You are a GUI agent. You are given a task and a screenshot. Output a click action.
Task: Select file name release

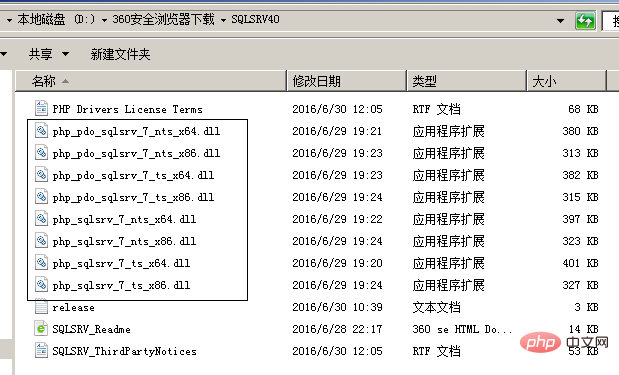(x=73, y=308)
